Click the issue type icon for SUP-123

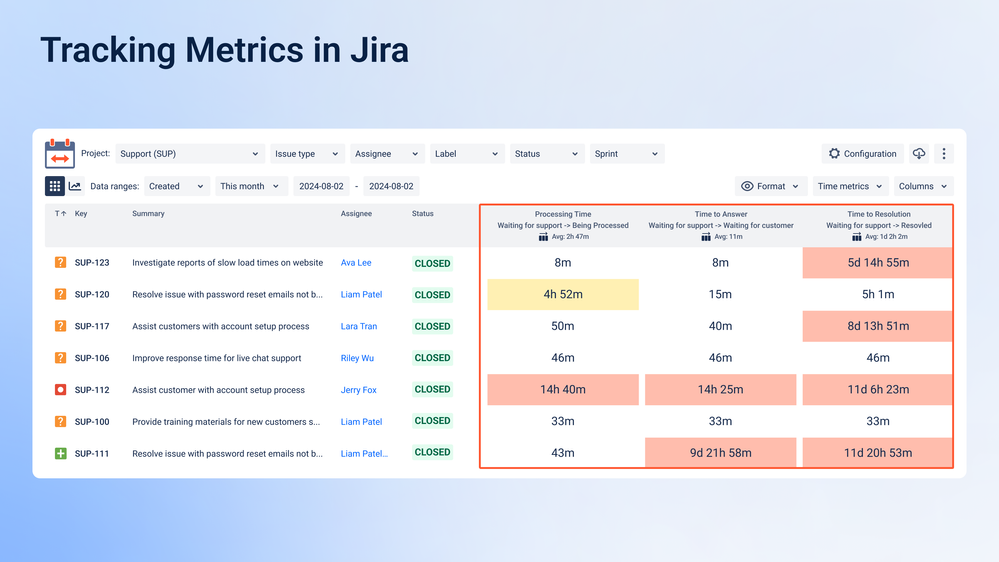point(61,263)
